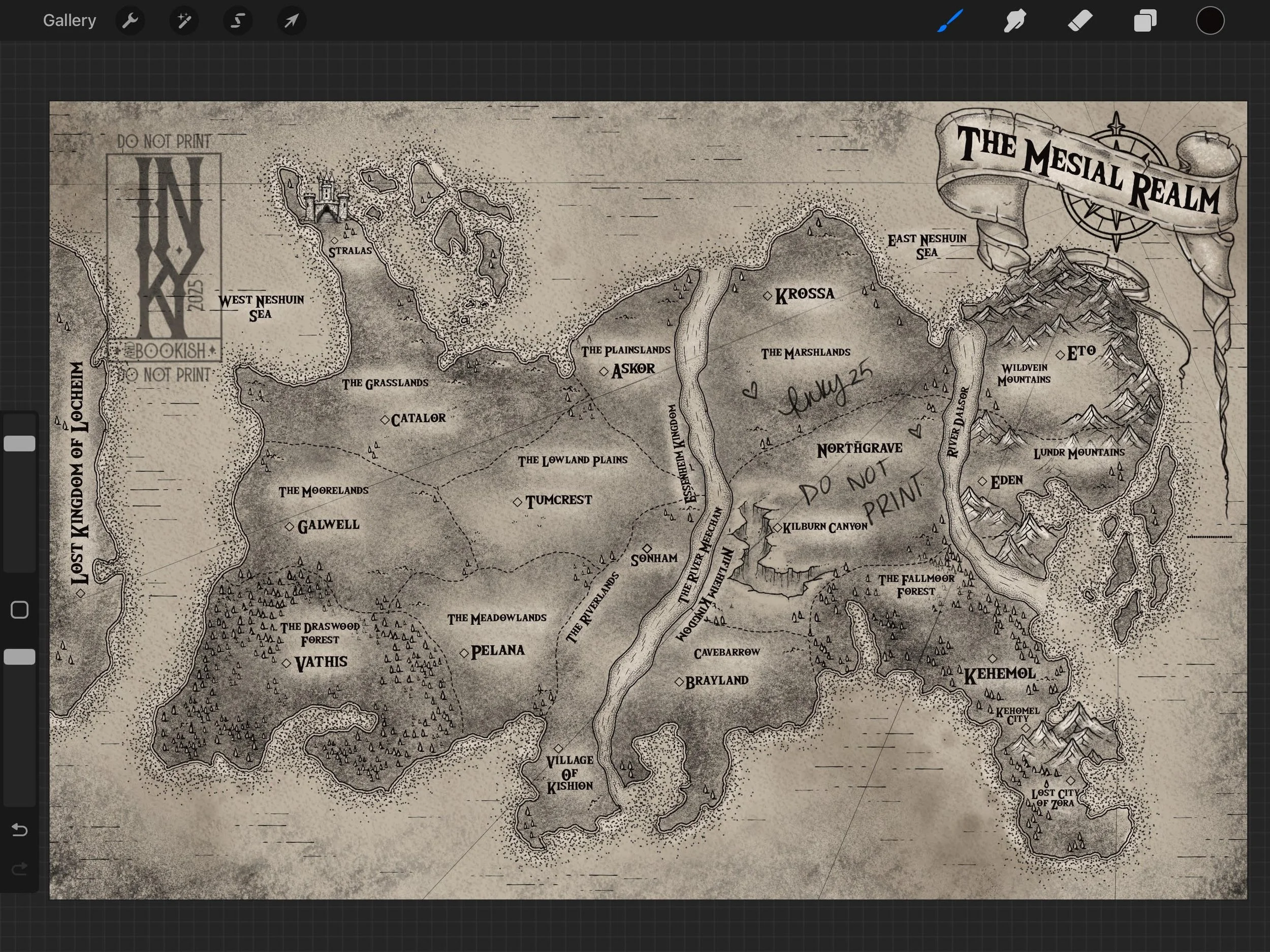Screen dimensions: 1270x952
Task: Switch to the Smudge tool
Action: [x=1014, y=20]
